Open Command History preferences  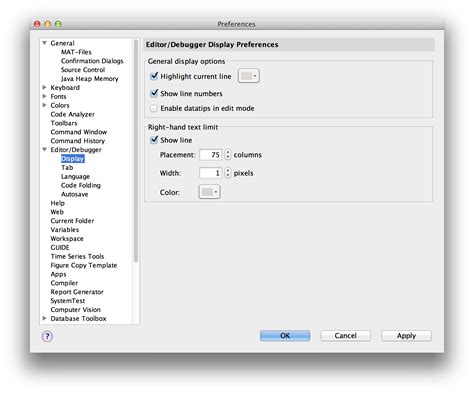78,141
